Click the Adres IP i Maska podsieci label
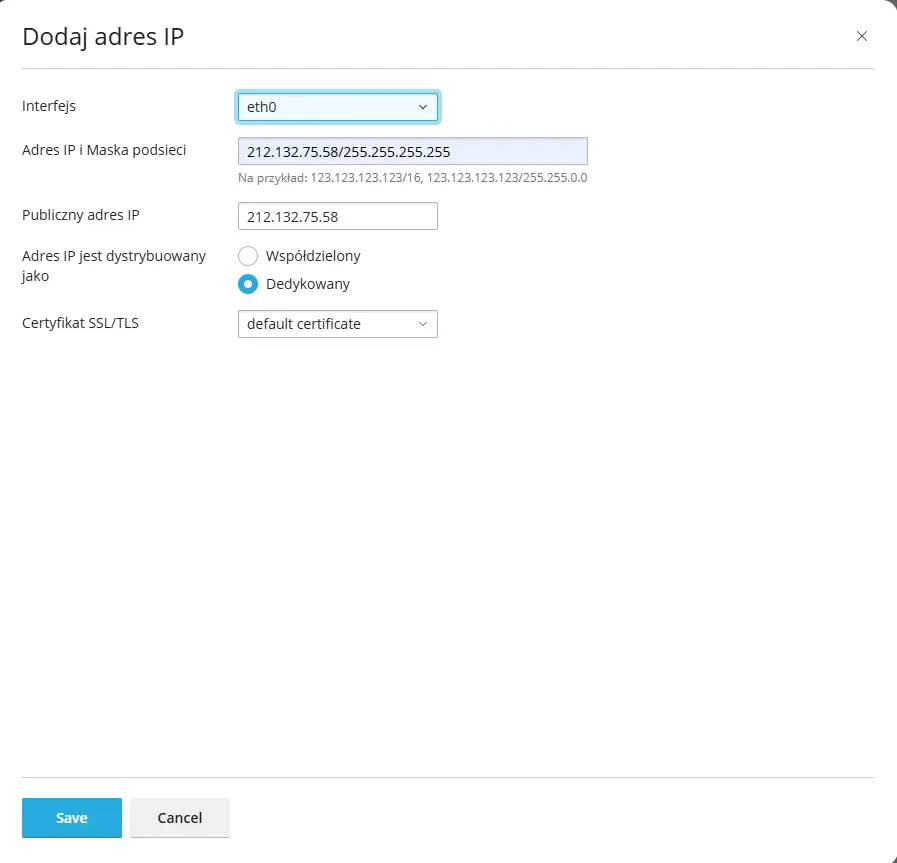 (104, 150)
